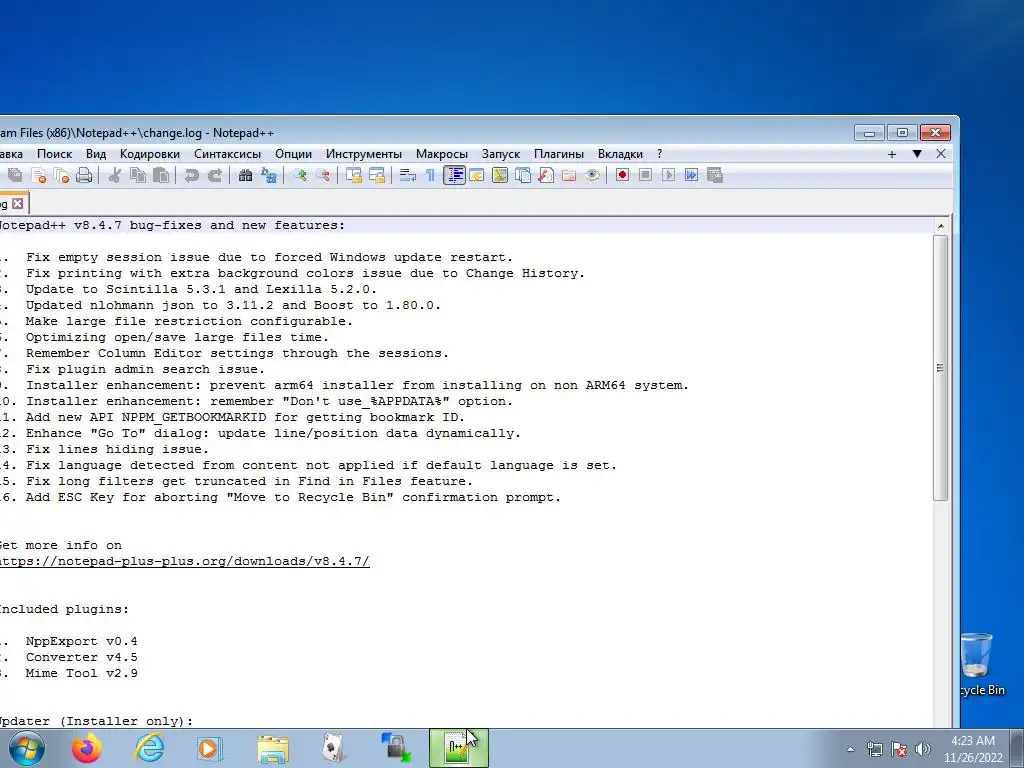
Task: Click the Redo arrow icon
Action: tap(214, 175)
